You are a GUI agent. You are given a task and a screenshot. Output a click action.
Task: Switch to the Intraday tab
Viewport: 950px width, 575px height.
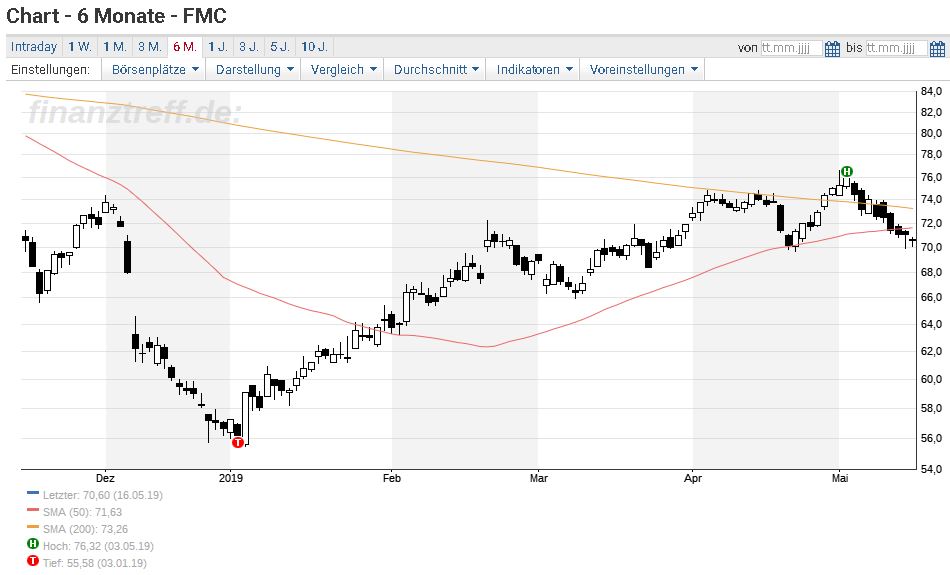click(x=34, y=47)
